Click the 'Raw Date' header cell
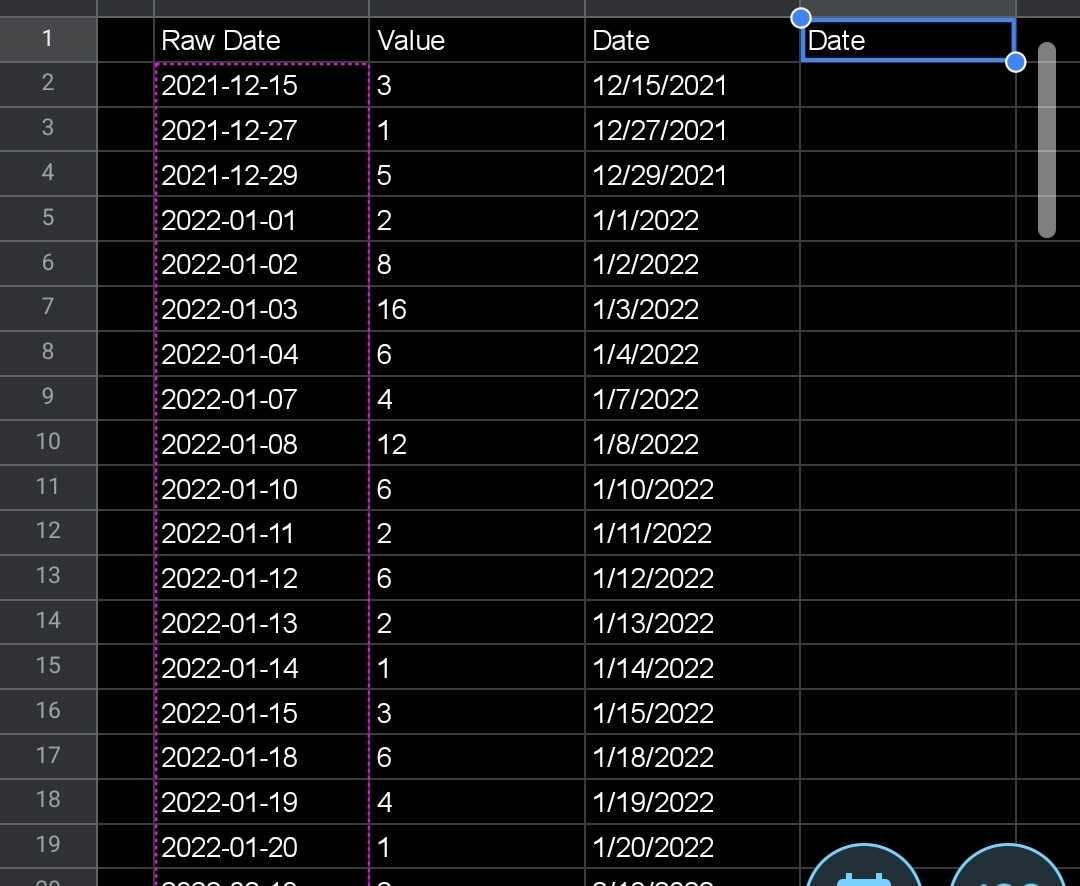Image resolution: width=1080 pixels, height=886 pixels. point(262,40)
